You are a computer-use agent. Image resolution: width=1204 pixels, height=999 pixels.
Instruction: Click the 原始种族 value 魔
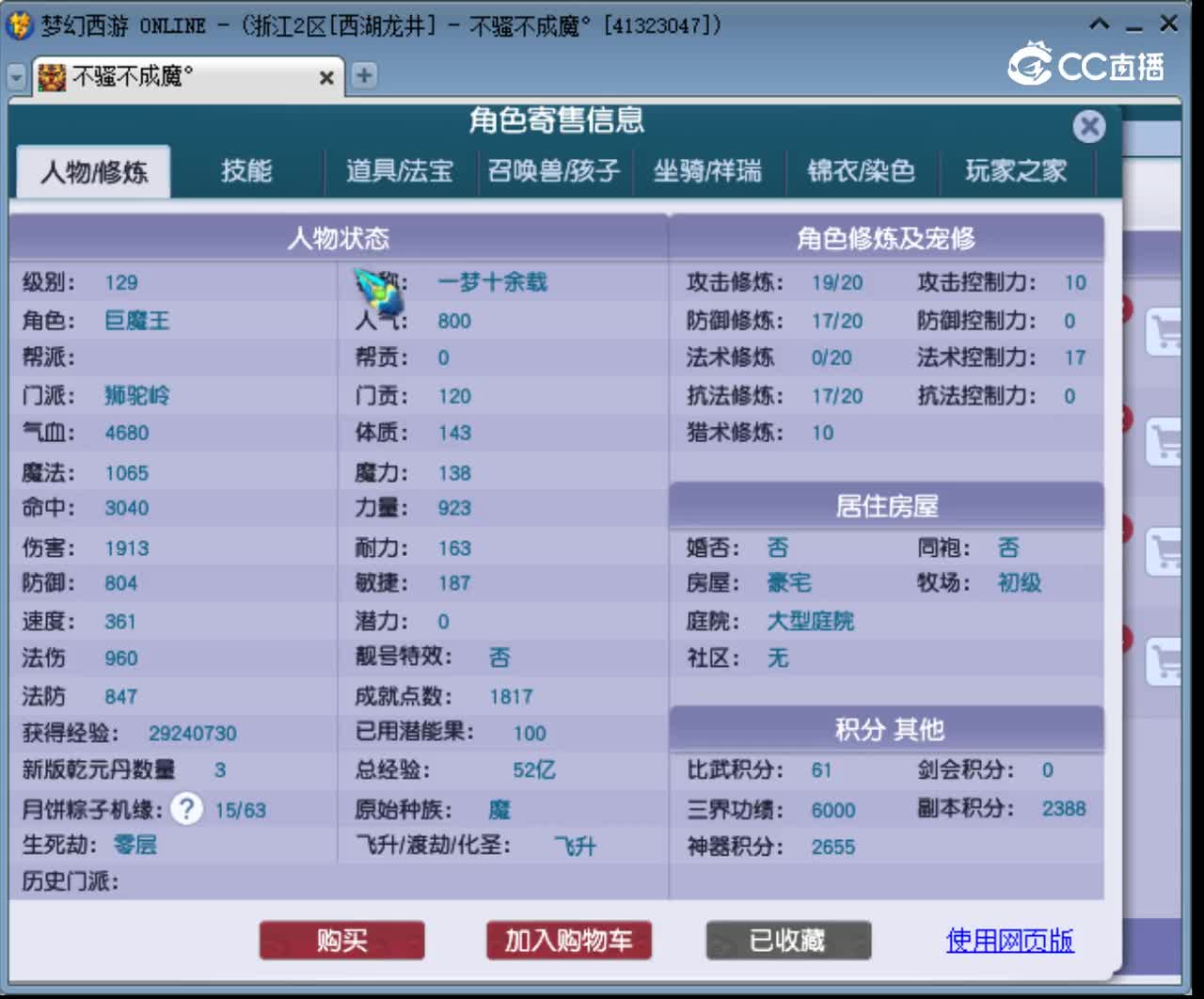coord(499,810)
